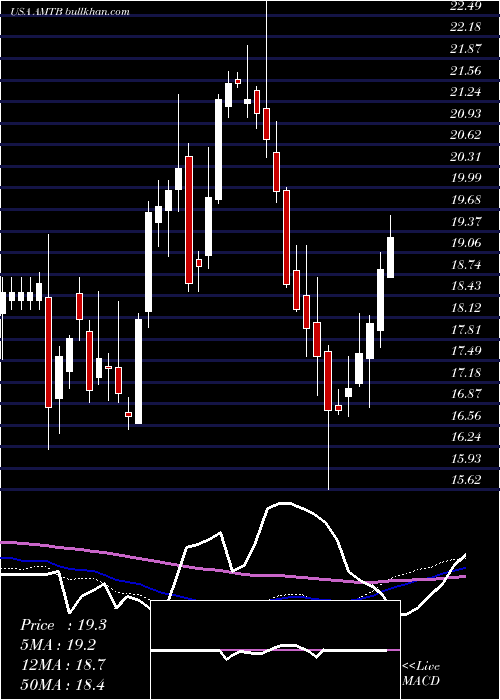Click the MACD inset panel
Screen dimensions: 500x700
click(275, 650)
